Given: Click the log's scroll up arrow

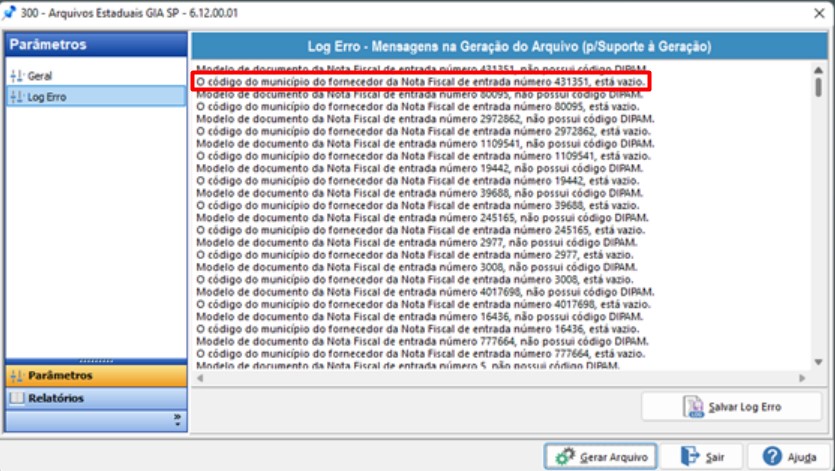Looking at the screenshot, I should pyautogui.click(x=818, y=70).
